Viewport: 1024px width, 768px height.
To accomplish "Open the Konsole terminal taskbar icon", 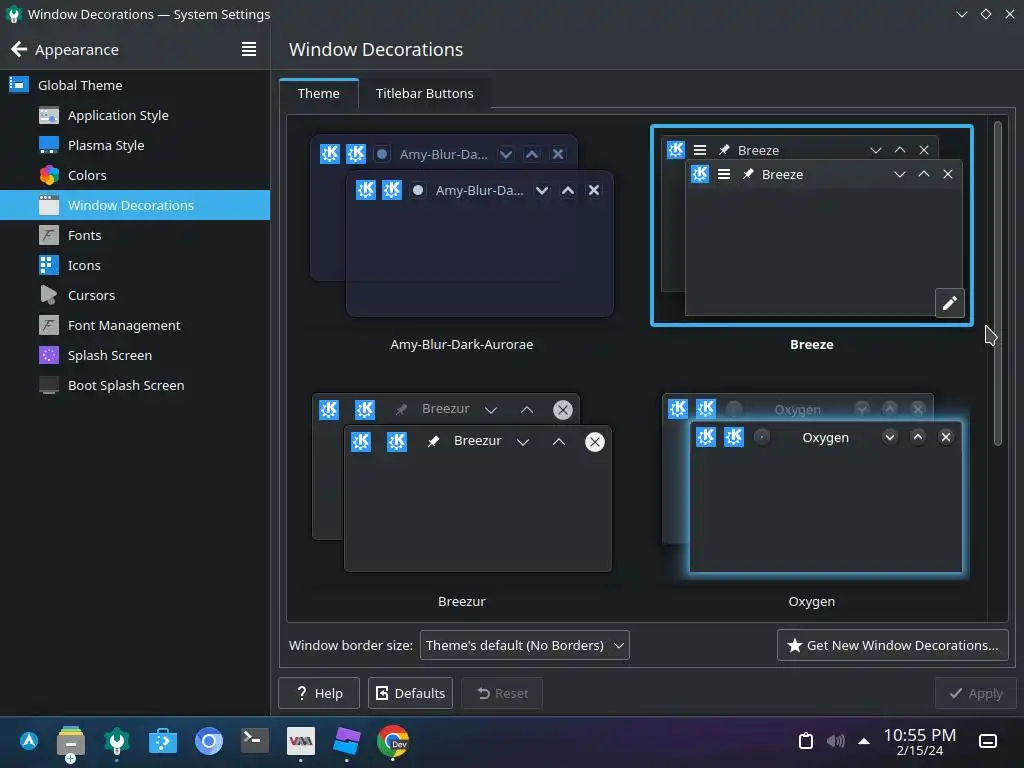I will click(255, 741).
